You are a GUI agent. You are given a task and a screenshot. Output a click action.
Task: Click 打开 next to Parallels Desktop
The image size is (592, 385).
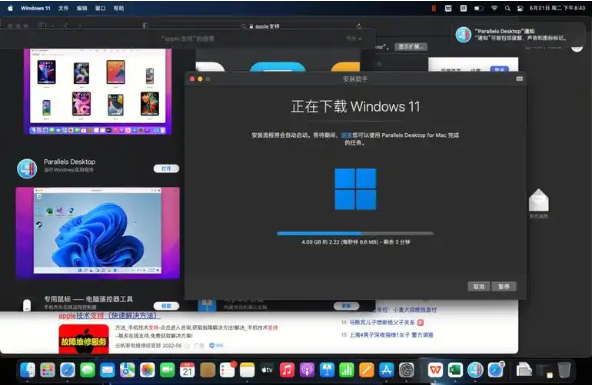[166, 168]
